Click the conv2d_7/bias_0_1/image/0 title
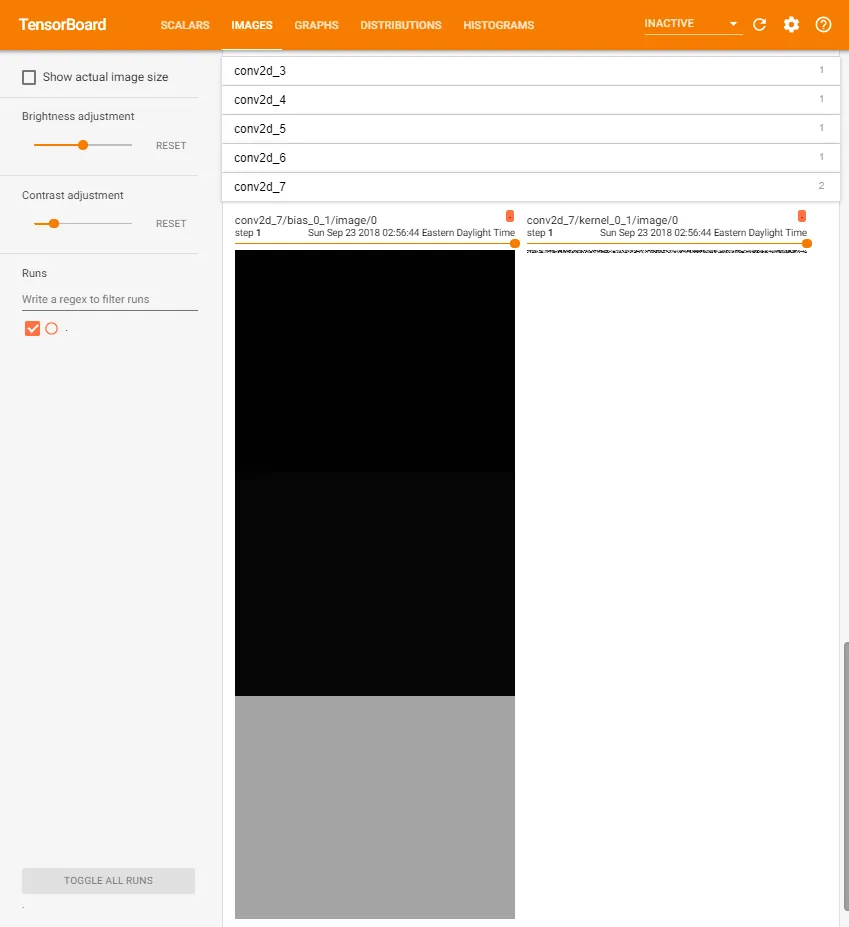This screenshot has width=849, height=927. (306, 220)
